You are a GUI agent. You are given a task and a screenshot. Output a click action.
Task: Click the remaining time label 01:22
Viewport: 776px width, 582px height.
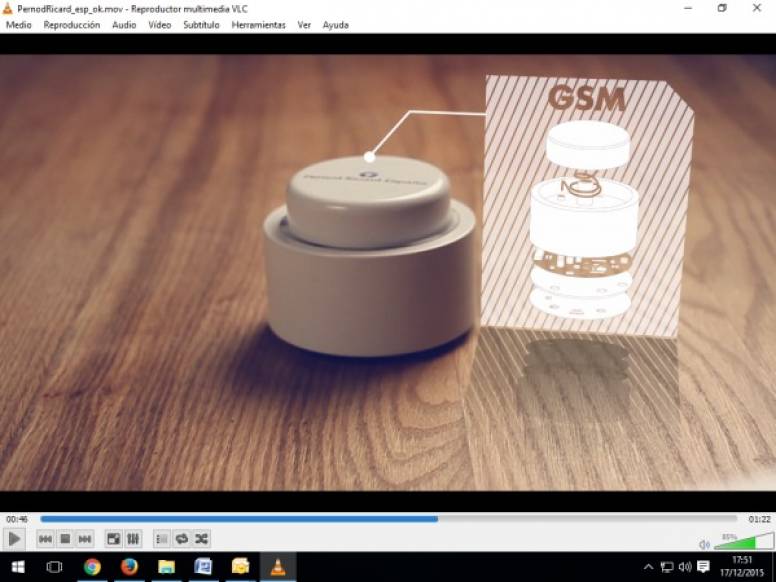(x=759, y=519)
